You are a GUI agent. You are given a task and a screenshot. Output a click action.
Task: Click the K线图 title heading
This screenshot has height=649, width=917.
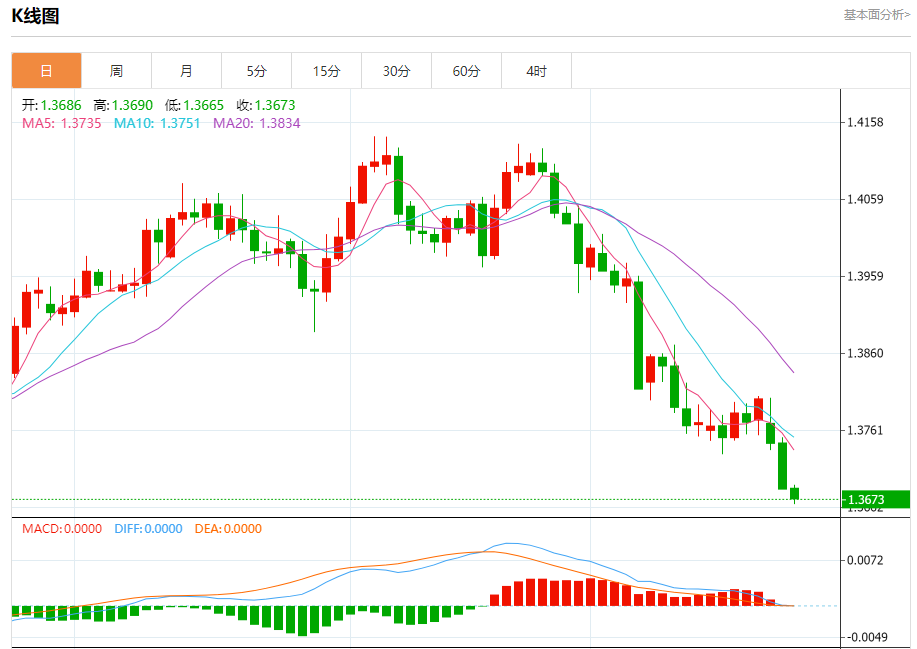click(x=35, y=16)
